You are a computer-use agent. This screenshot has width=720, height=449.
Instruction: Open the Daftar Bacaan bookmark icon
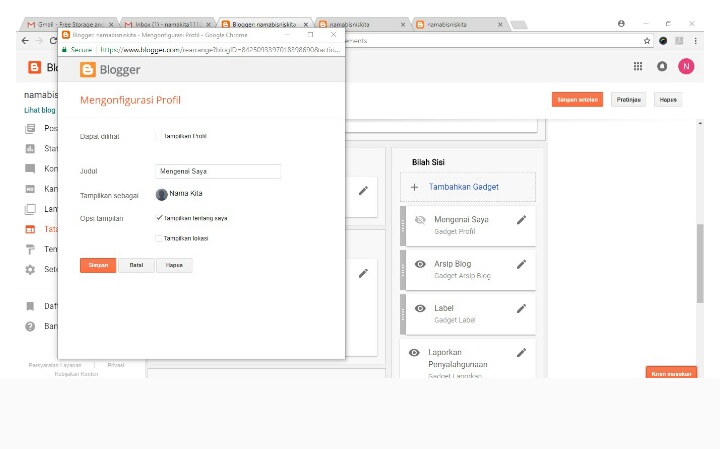[x=30, y=306]
